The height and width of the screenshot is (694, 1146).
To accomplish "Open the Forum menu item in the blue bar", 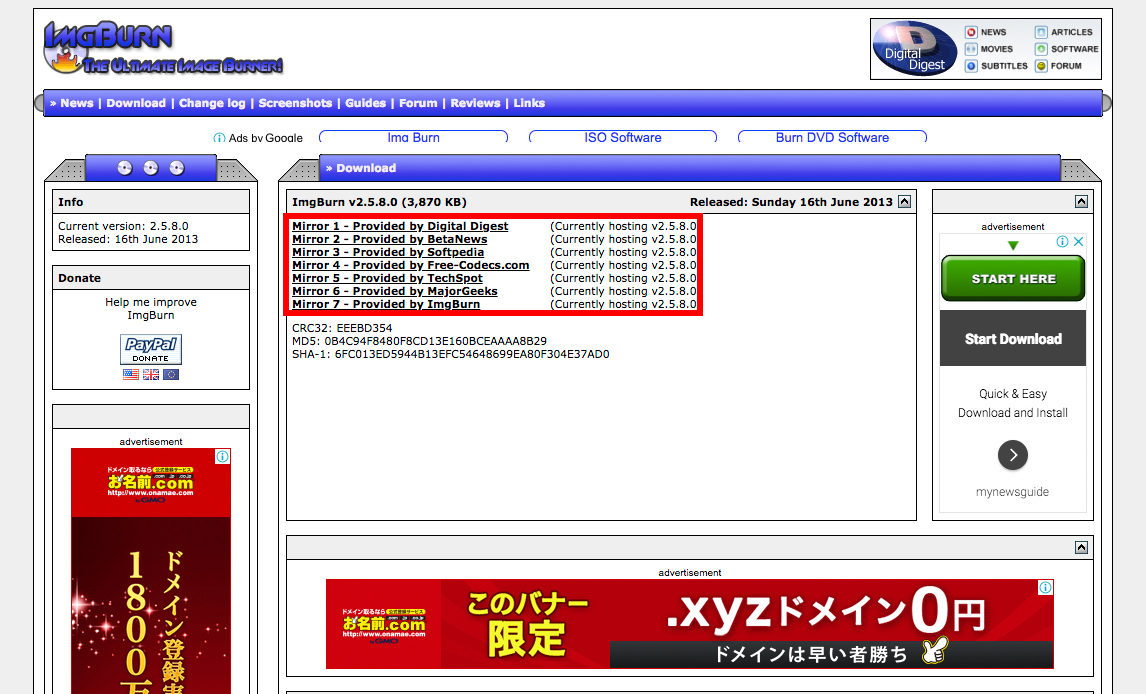I will 418,103.
